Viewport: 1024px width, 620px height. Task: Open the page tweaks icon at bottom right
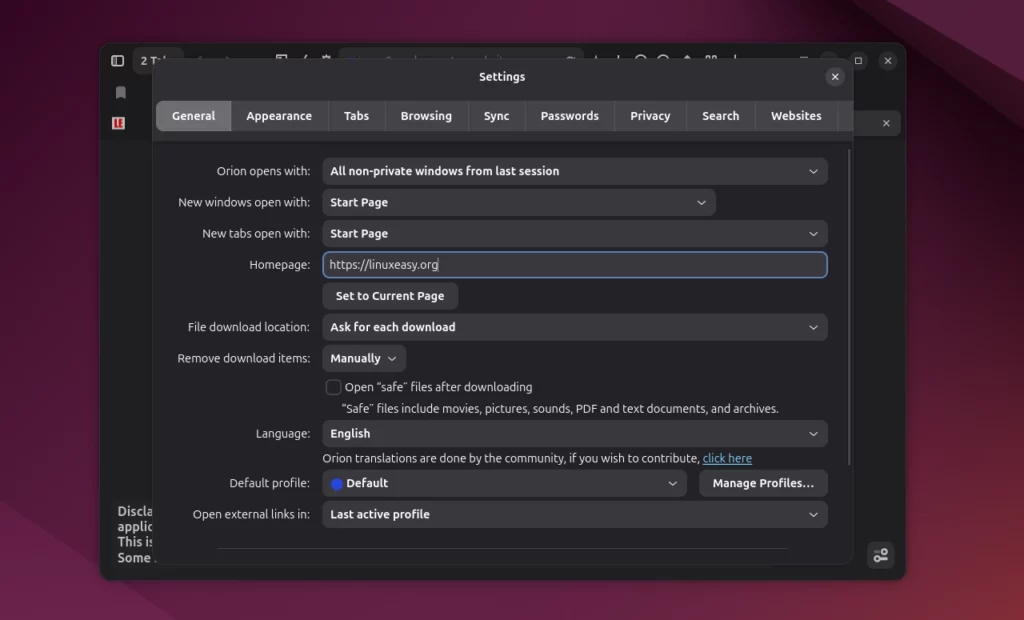coord(880,555)
